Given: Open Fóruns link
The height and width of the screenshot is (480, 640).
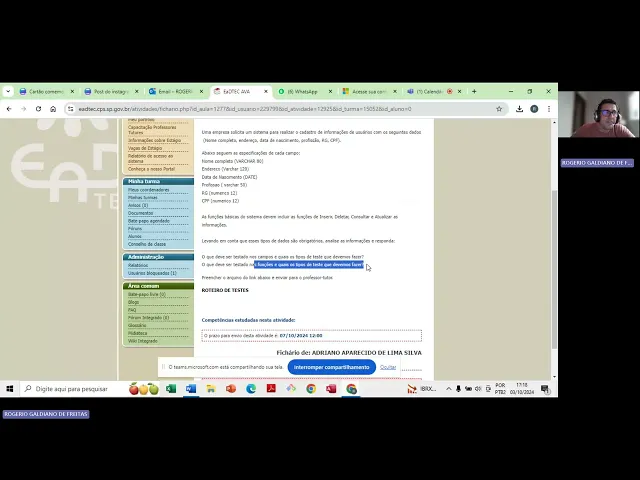Looking at the screenshot, I should [x=135, y=229].
